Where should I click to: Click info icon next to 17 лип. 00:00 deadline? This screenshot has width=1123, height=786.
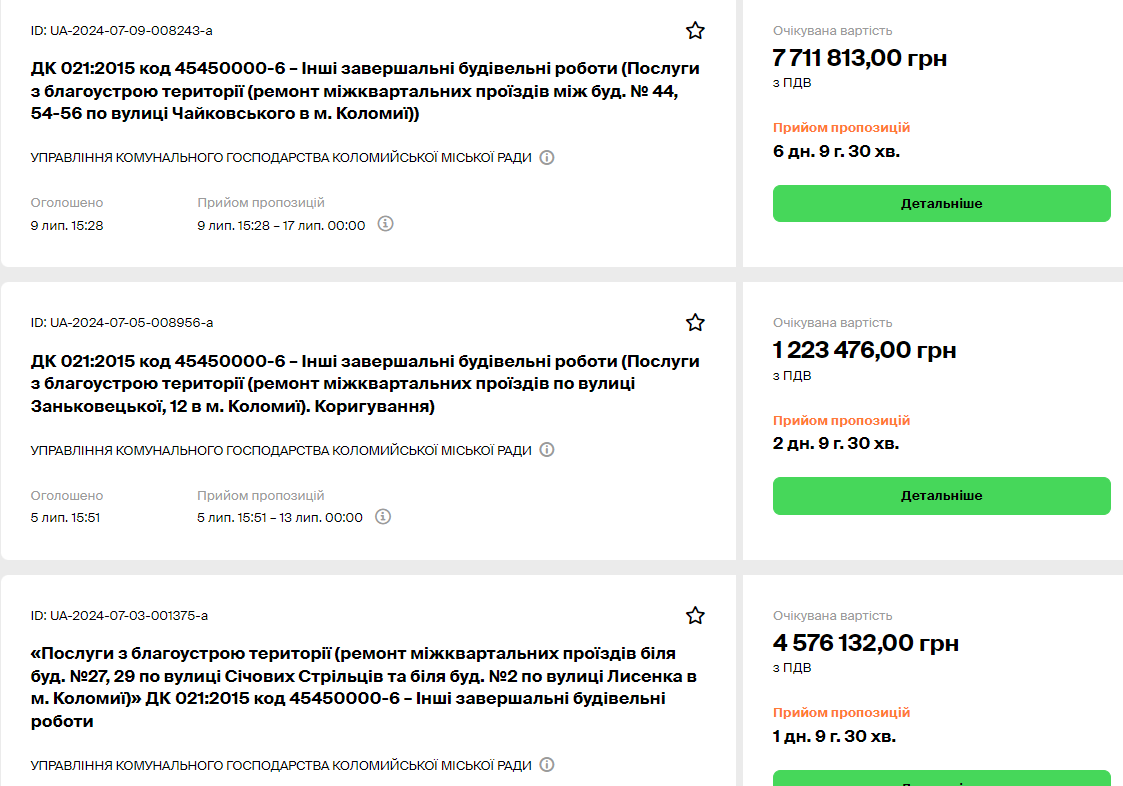click(x=386, y=224)
